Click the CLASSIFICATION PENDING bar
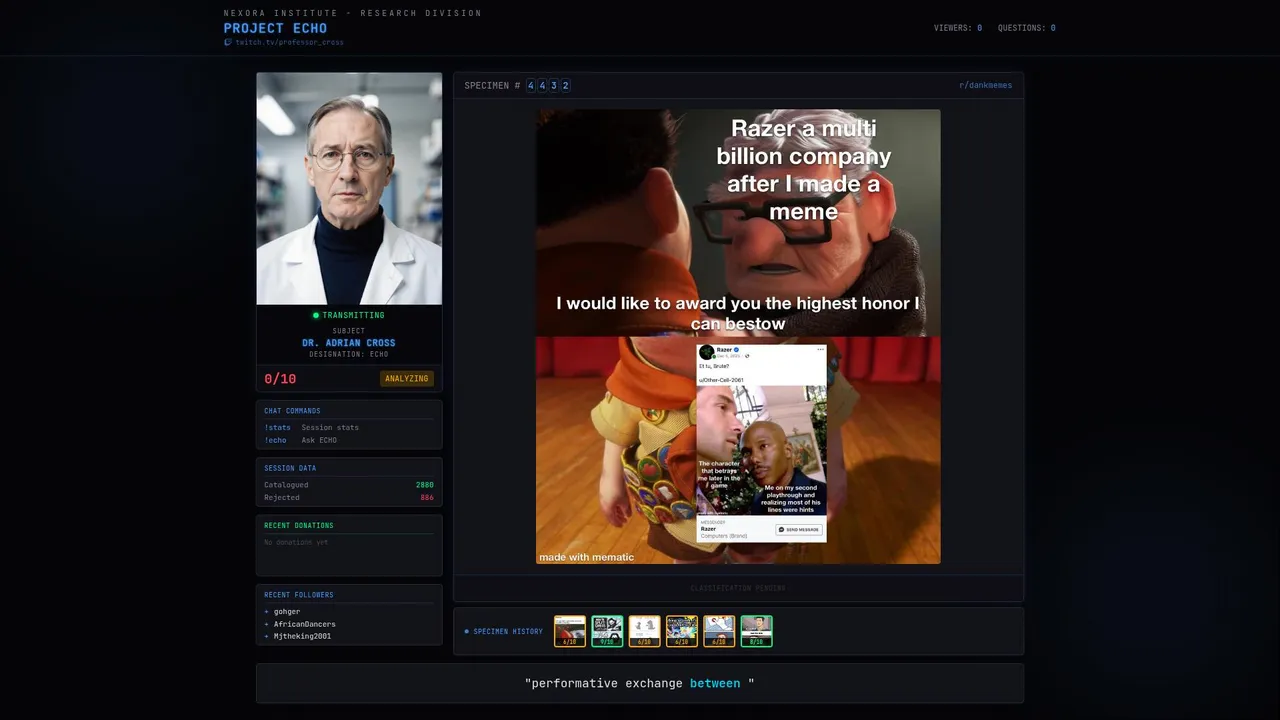The height and width of the screenshot is (720, 1280). [738, 588]
